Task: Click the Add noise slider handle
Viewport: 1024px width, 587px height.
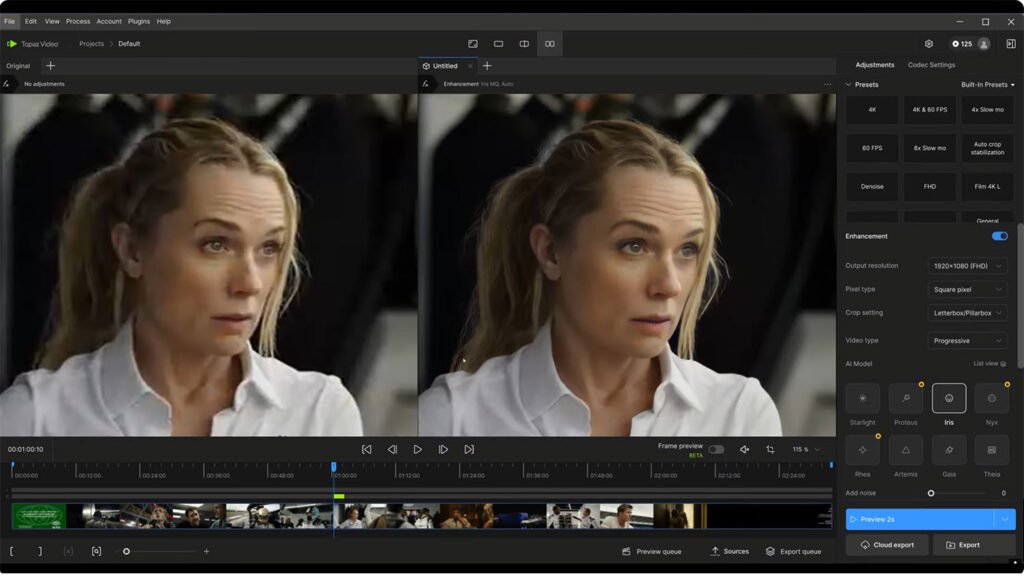Action: [x=931, y=493]
